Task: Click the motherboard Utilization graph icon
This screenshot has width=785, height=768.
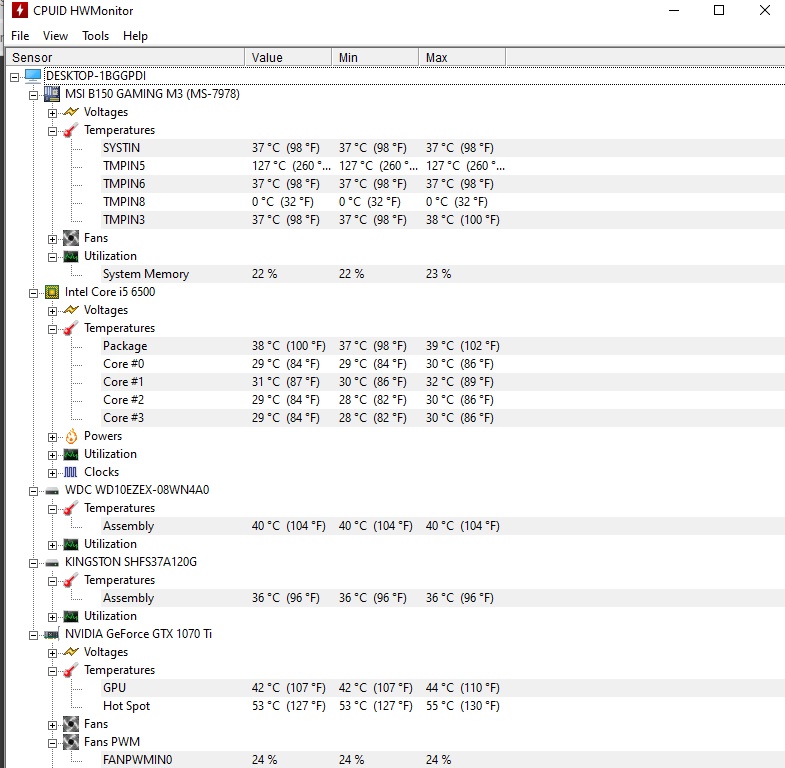Action: [71, 257]
